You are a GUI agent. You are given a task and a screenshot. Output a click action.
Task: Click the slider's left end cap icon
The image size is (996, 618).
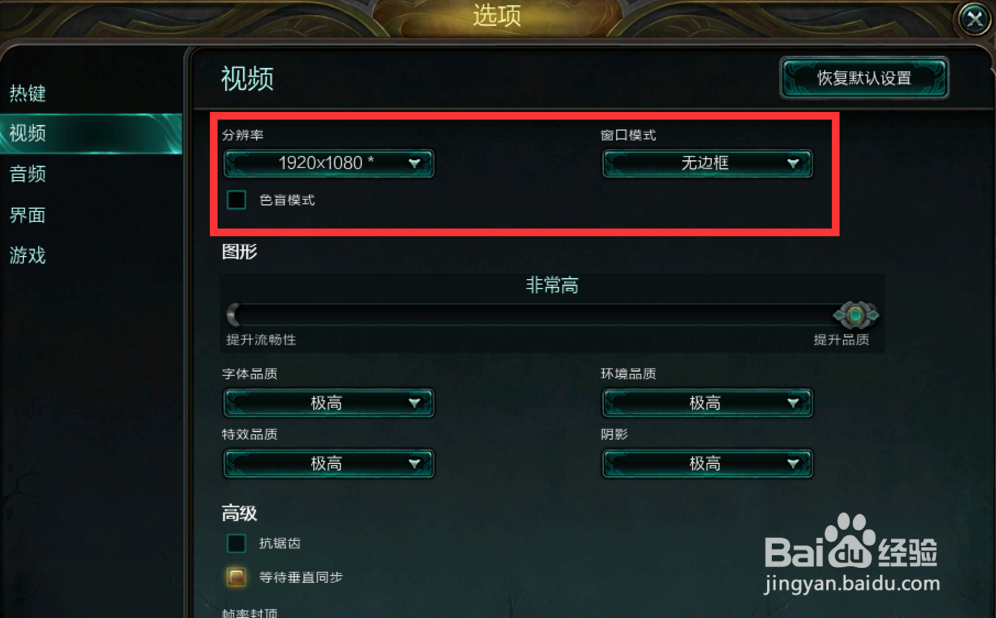pos(234,314)
